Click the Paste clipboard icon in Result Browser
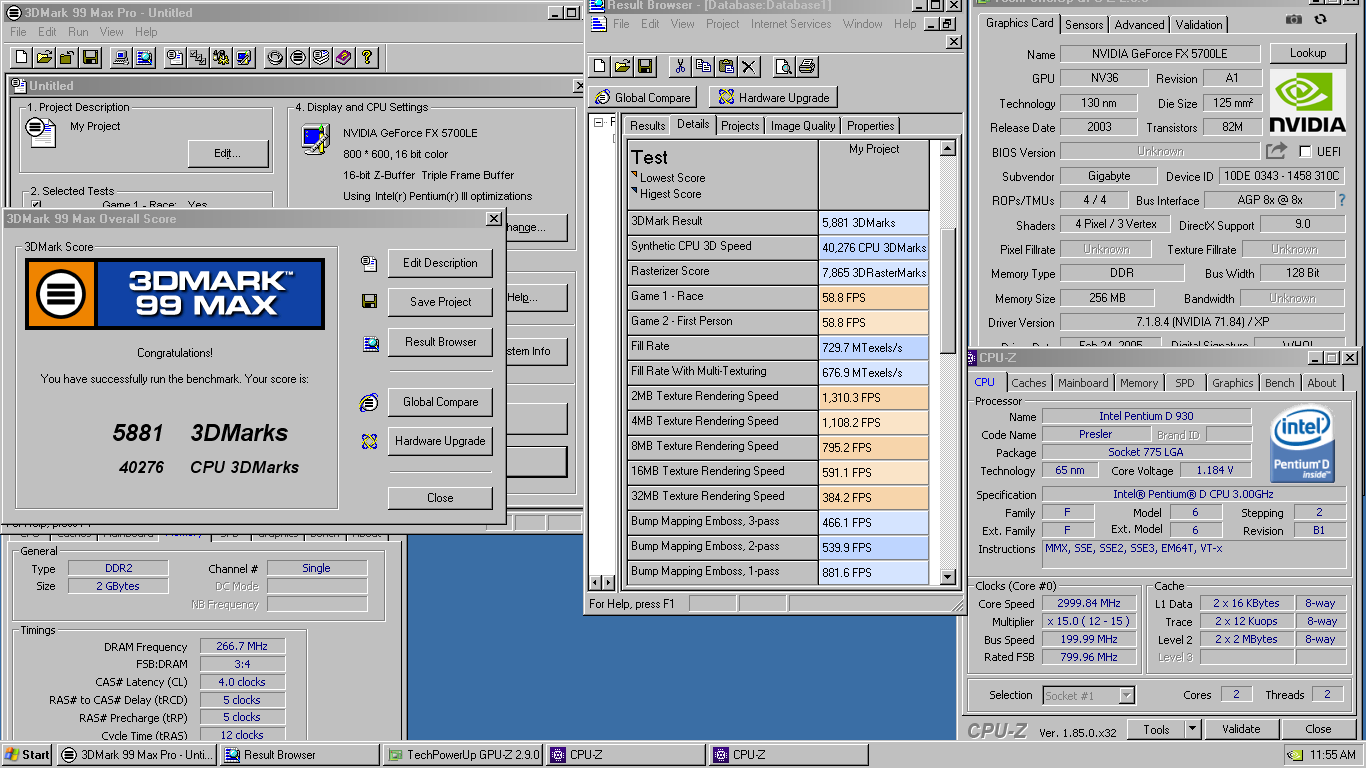The image size is (1366, 768). tap(726, 67)
